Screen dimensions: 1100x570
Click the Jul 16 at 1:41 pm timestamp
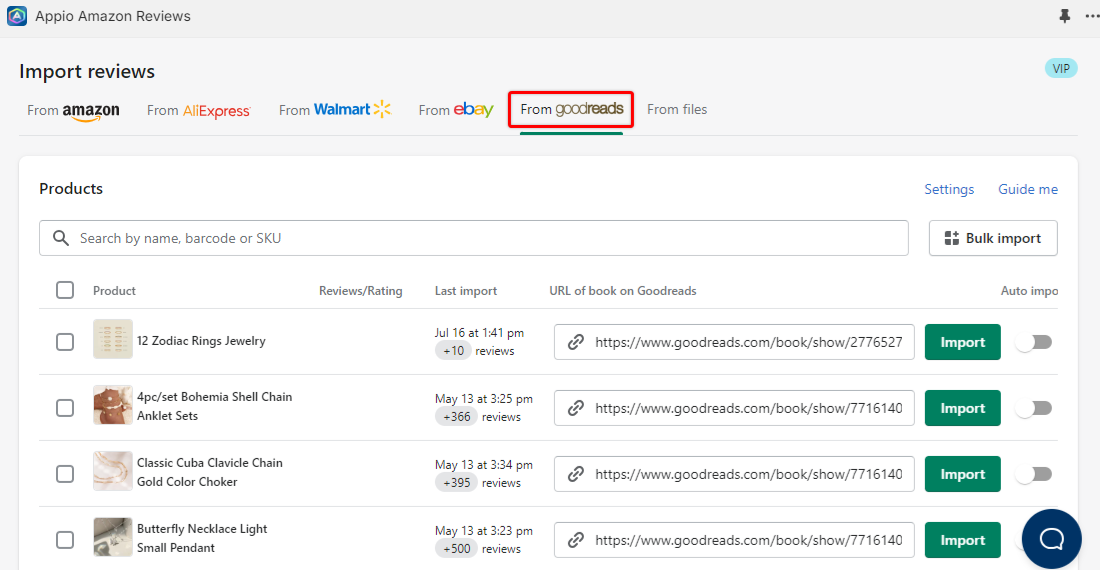479,332
